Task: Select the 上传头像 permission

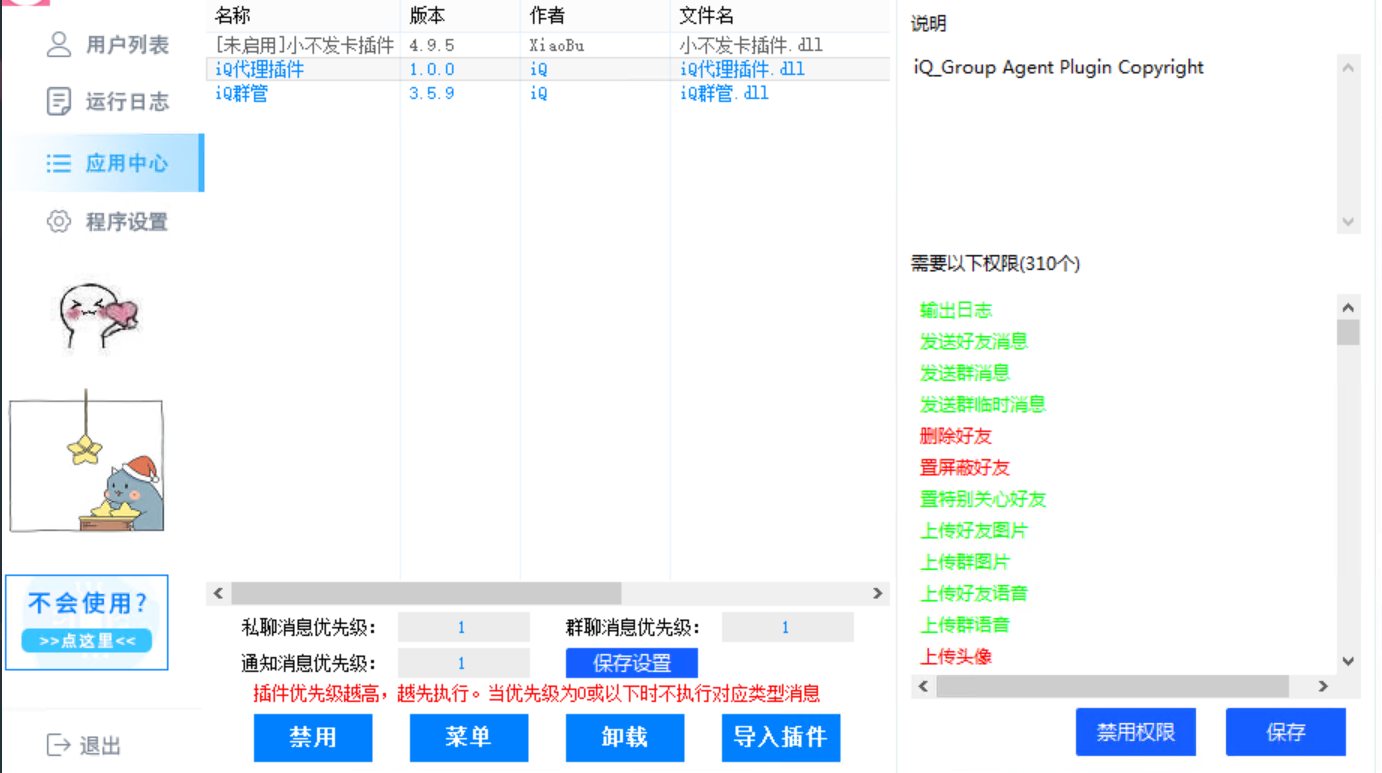Action: point(956,657)
